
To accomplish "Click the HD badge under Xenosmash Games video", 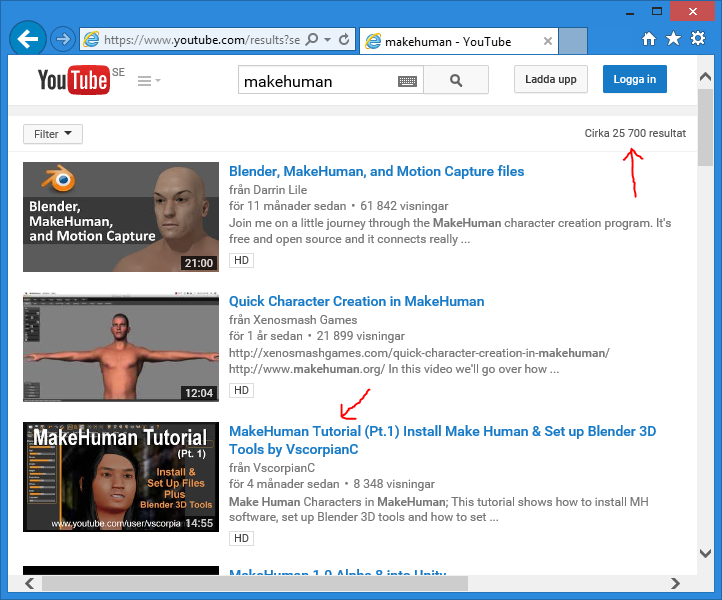I will coord(241,390).
